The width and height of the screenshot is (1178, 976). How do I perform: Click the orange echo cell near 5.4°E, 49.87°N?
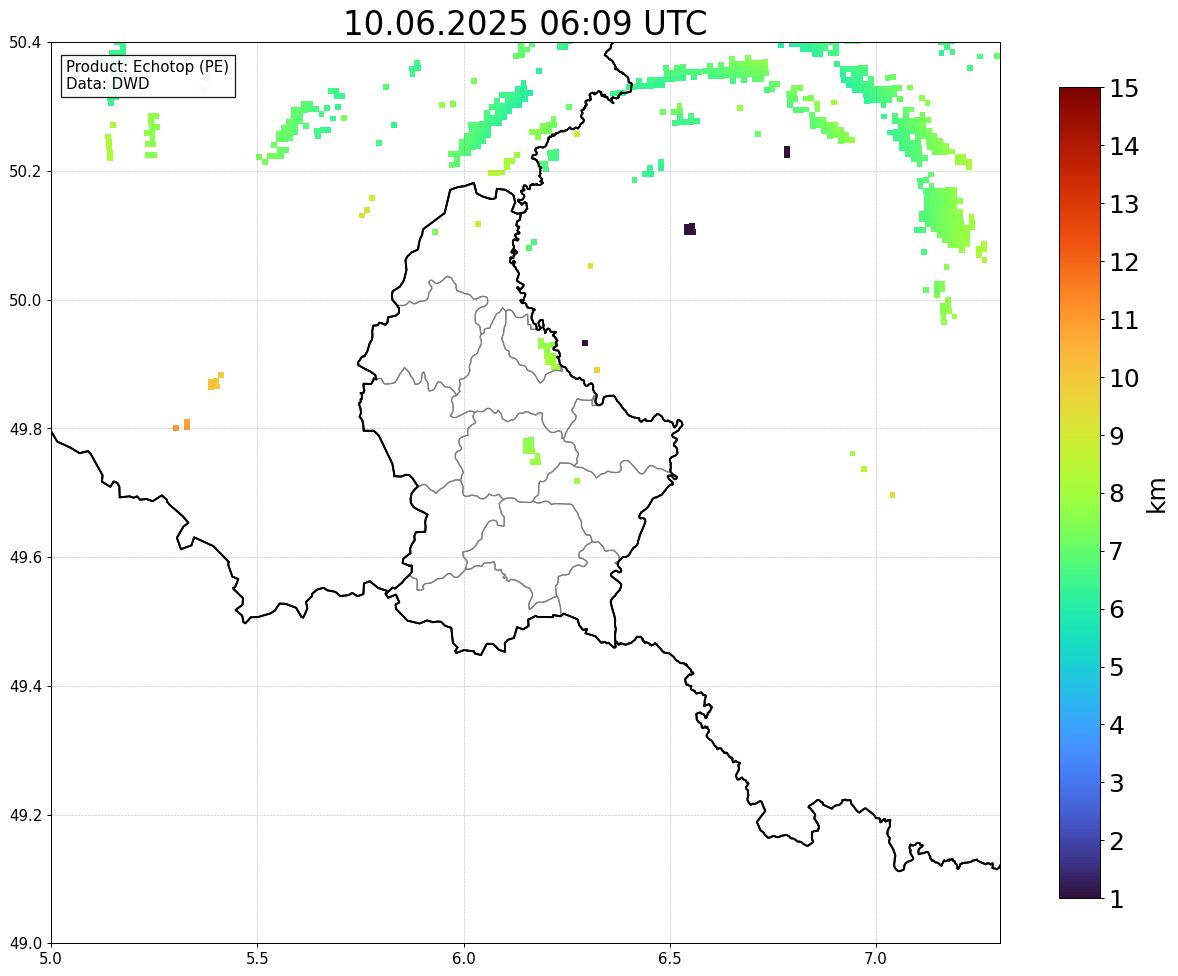click(215, 382)
